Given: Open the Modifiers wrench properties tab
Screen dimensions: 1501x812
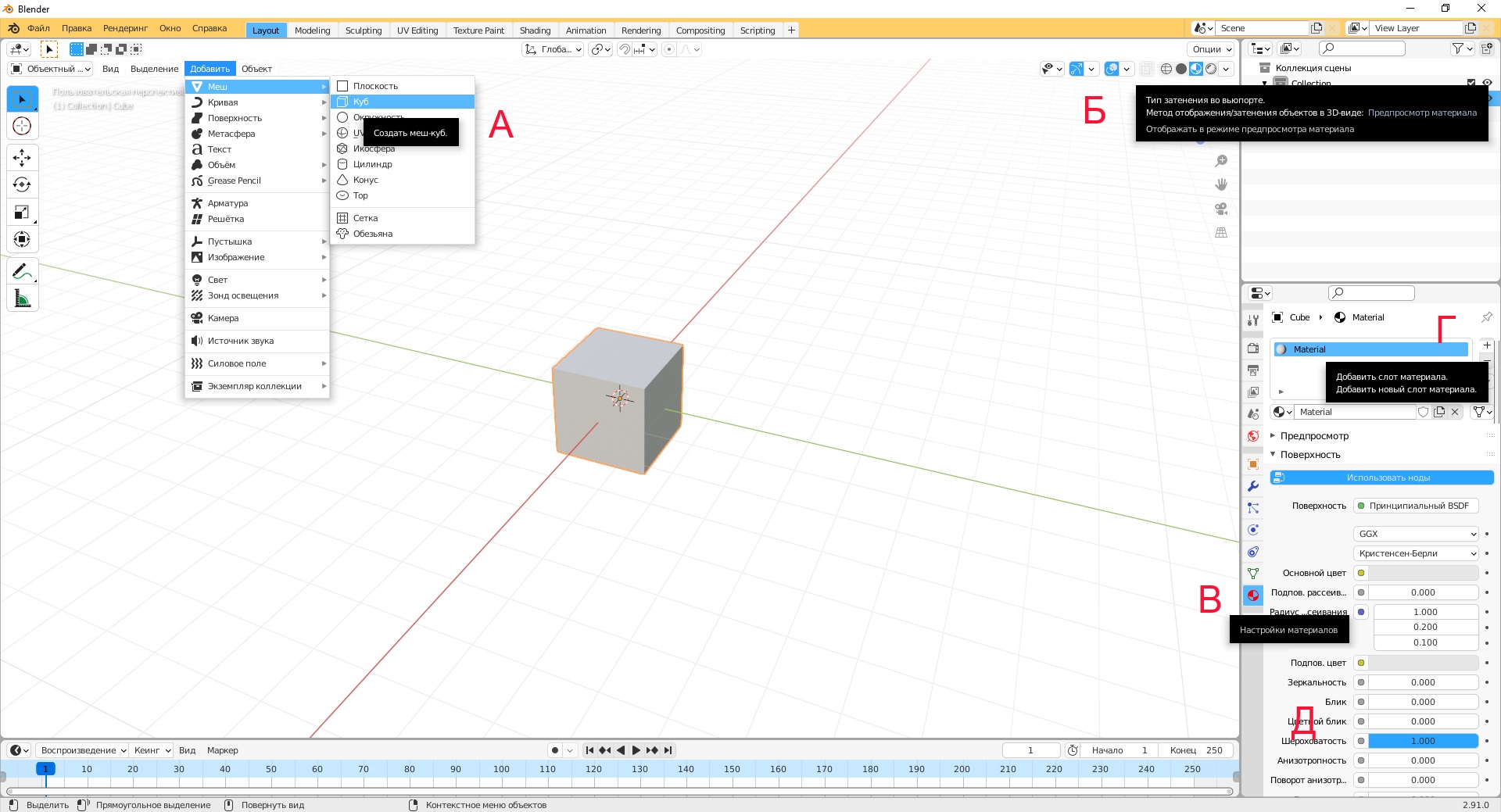Looking at the screenshot, I should pyautogui.click(x=1253, y=486).
